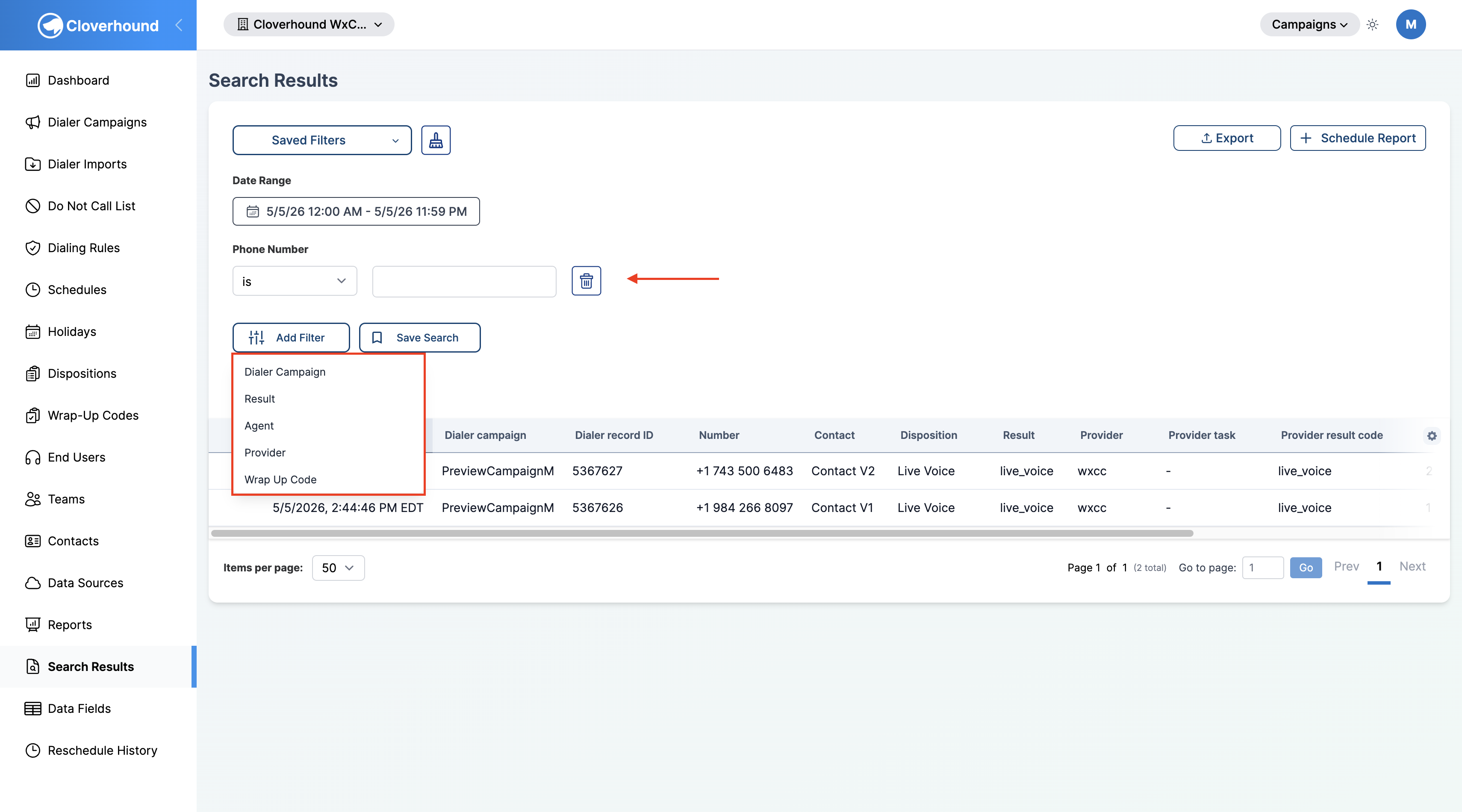Click timestamp 5/5/2026, 2:44:46 PM EDT

click(348, 508)
